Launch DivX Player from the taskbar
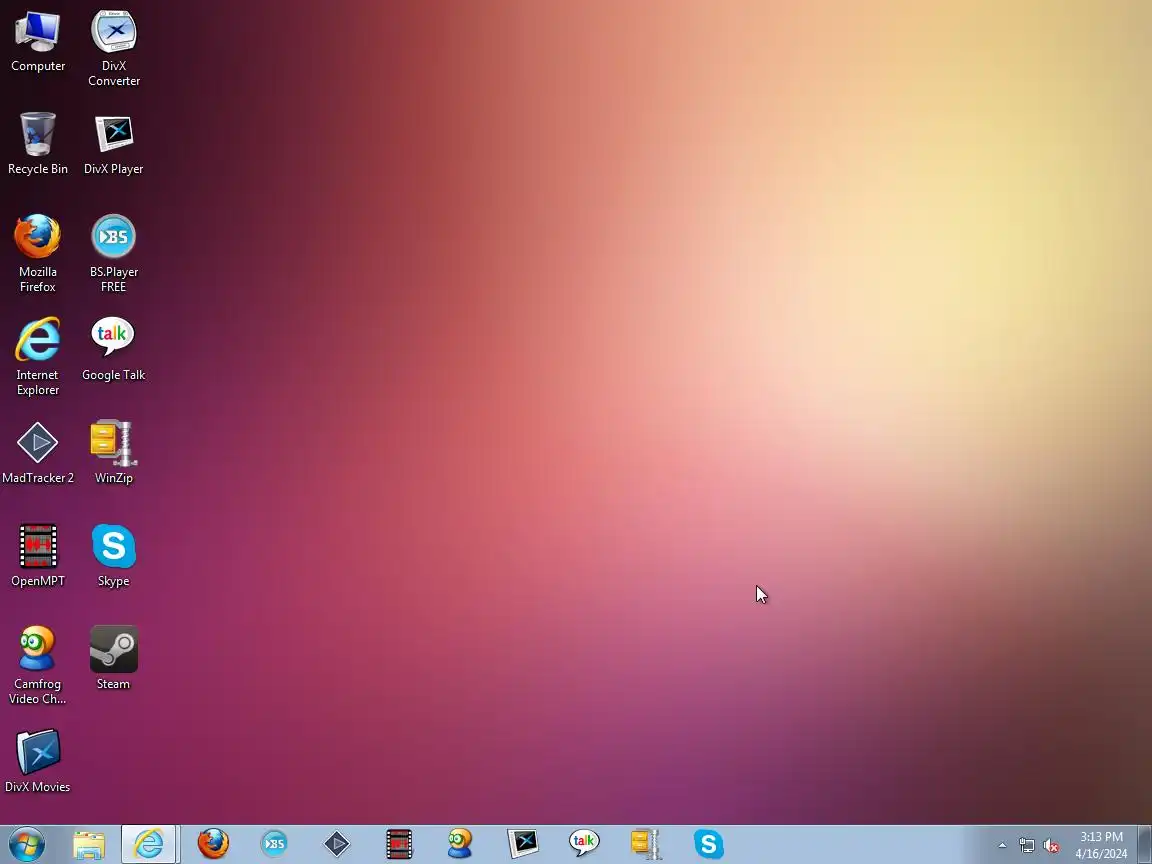 (523, 844)
